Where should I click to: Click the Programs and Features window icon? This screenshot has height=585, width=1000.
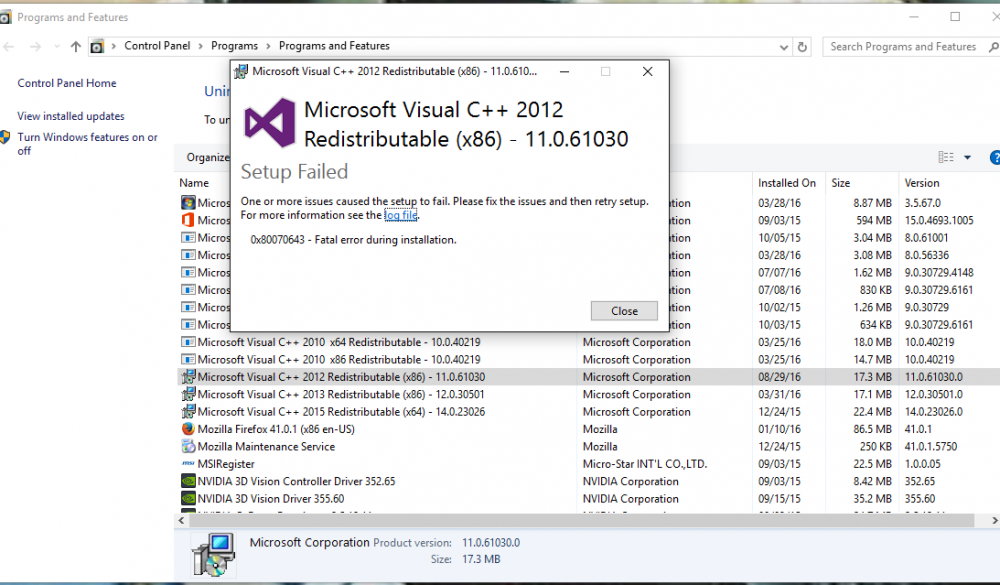7,16
